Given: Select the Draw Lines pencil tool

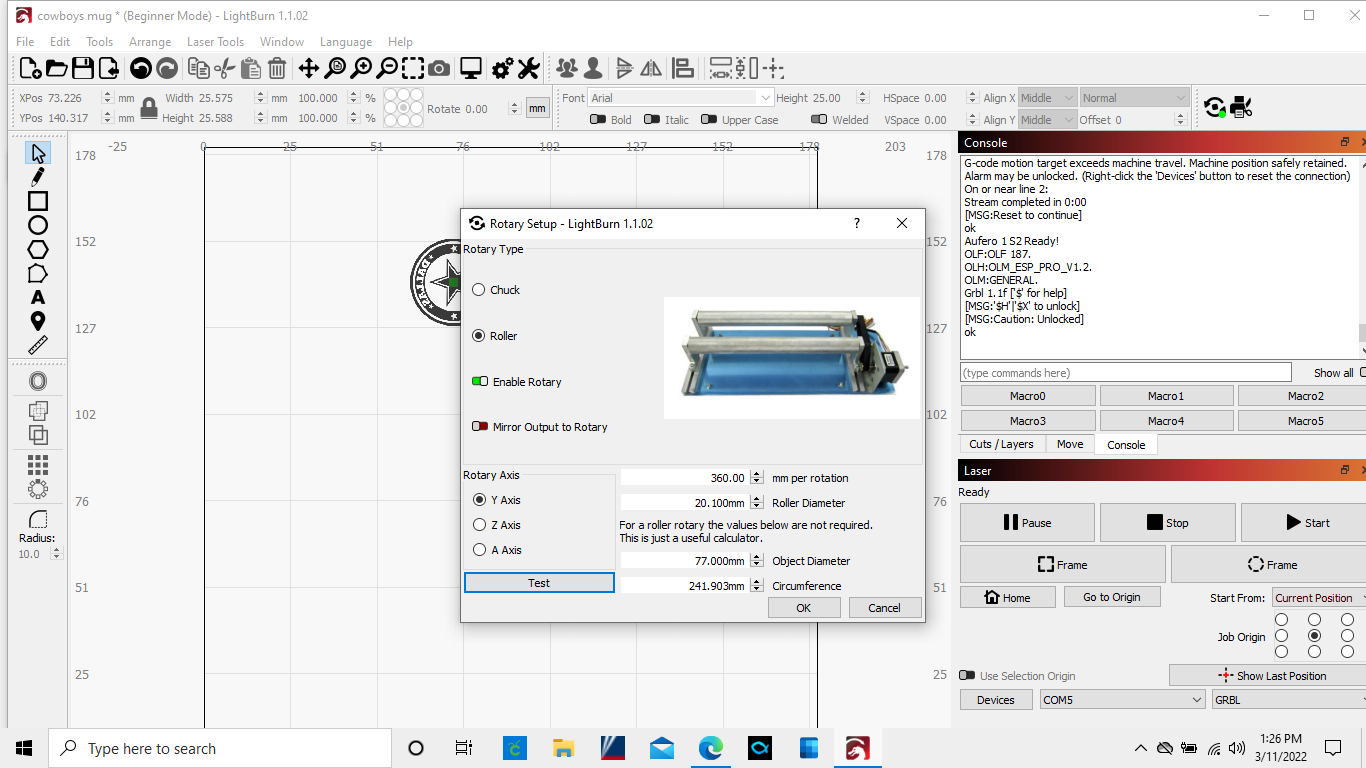Looking at the screenshot, I should point(38,177).
